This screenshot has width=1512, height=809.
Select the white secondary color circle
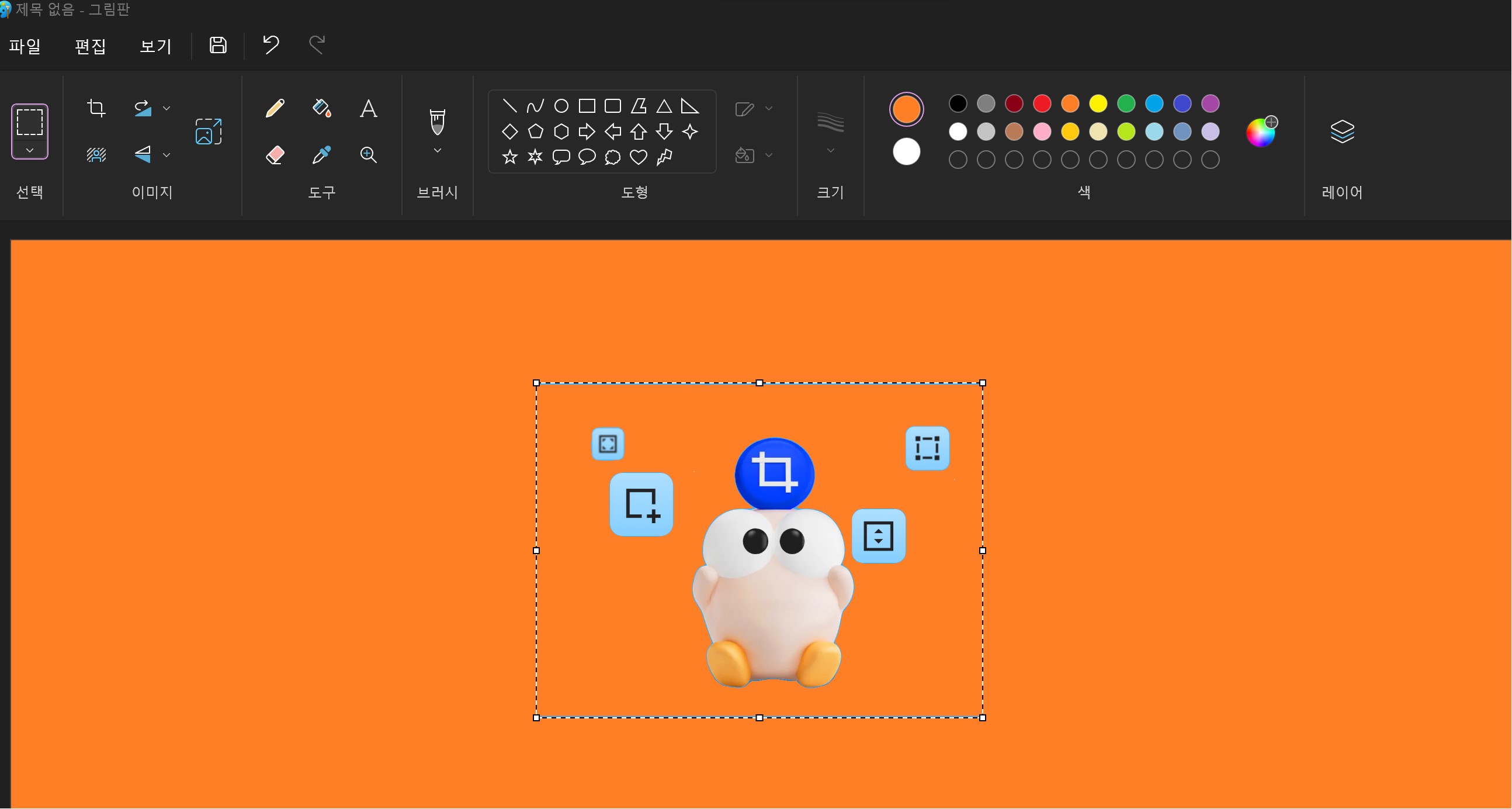[906, 152]
